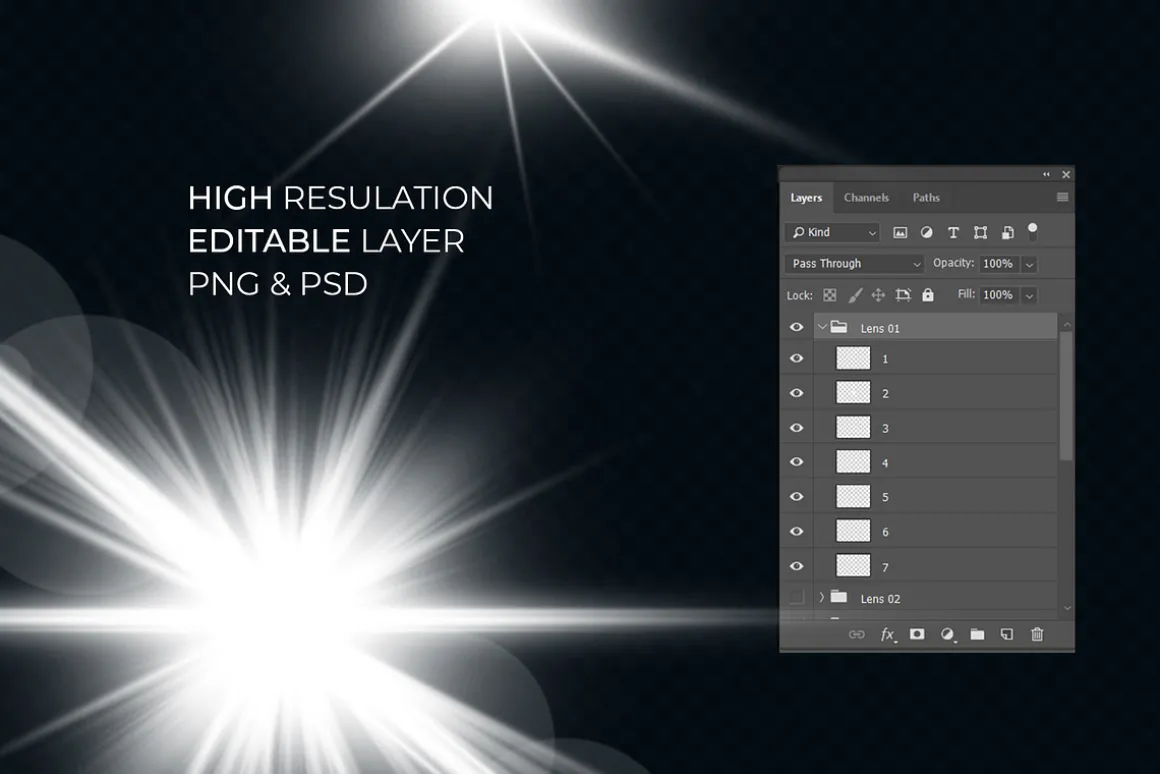The image size is (1160, 774).
Task: Click the Fill 100% value field
Action: tap(998, 295)
